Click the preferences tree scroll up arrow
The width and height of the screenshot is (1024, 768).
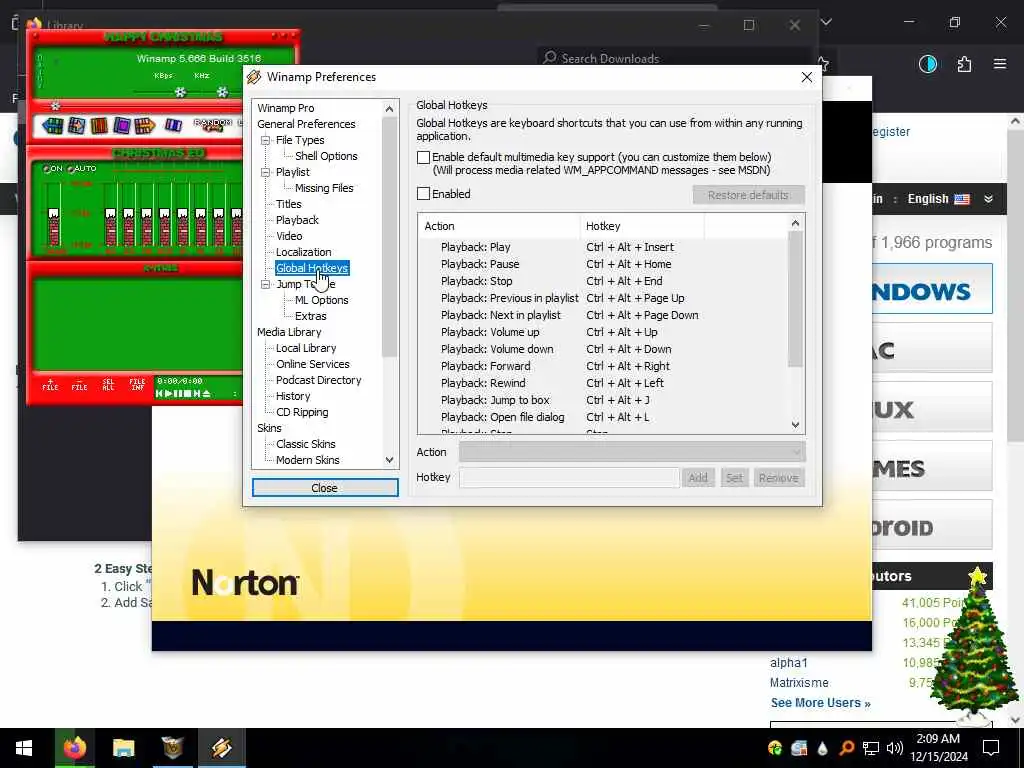pyautogui.click(x=389, y=109)
